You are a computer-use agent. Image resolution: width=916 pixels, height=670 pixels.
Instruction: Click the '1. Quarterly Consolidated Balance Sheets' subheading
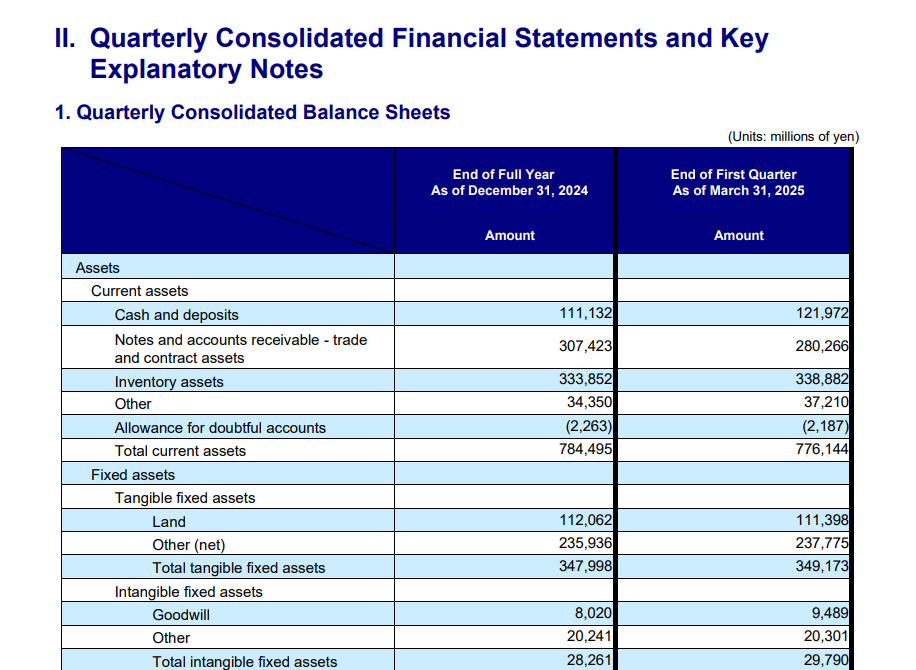(x=252, y=112)
